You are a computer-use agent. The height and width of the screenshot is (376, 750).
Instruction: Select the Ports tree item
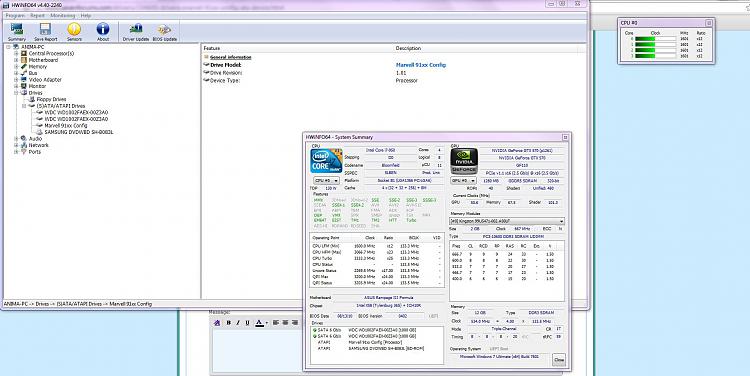tap(34, 152)
